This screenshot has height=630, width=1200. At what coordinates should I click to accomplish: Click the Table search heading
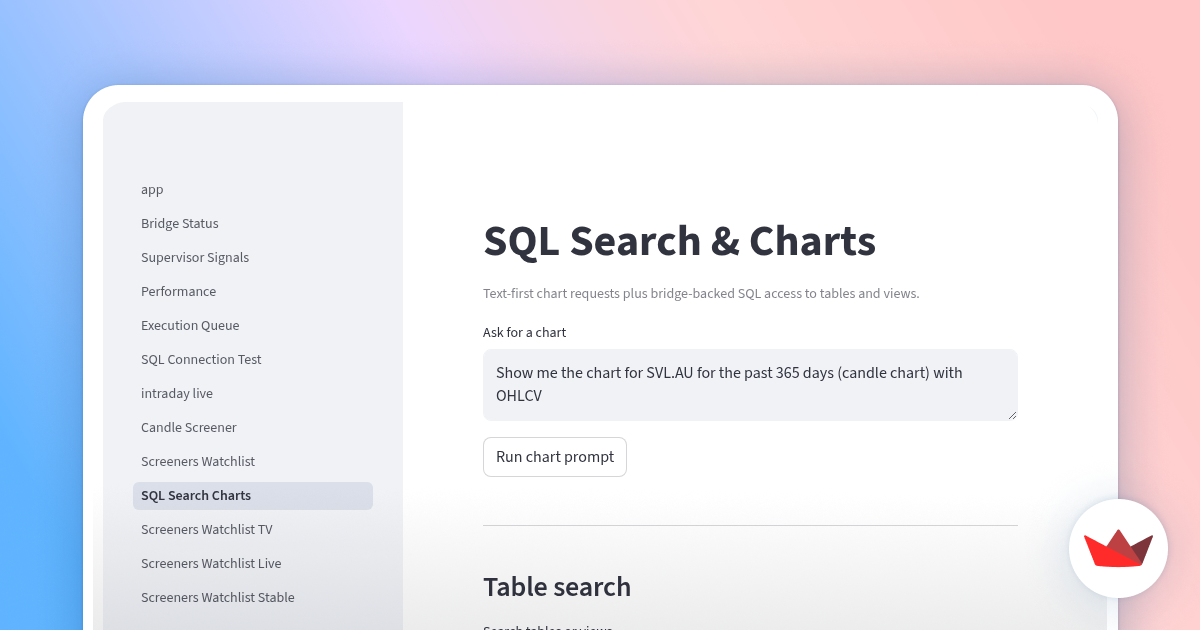pyautogui.click(x=557, y=587)
